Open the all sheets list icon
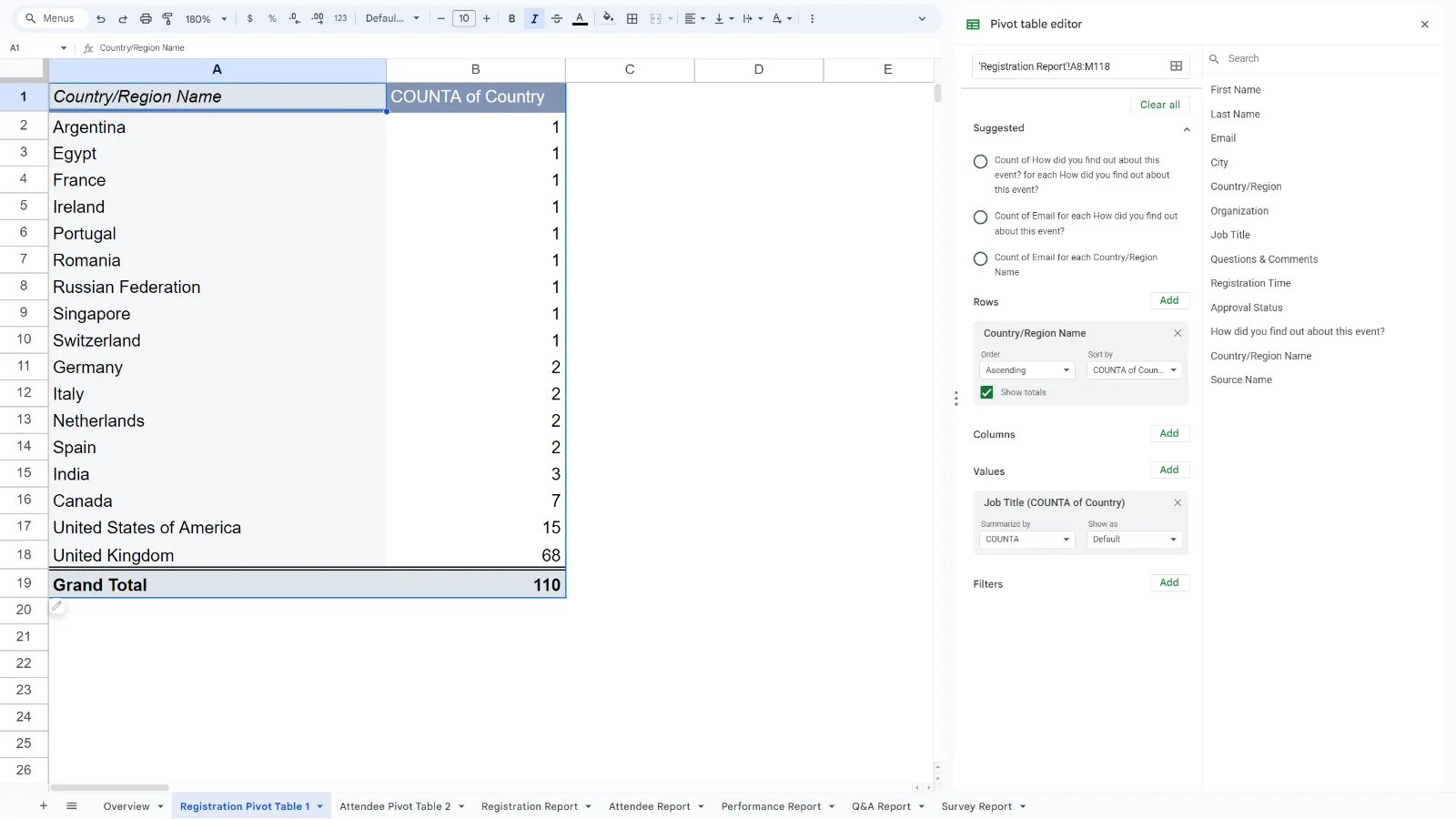The width and height of the screenshot is (1456, 819). (72, 806)
